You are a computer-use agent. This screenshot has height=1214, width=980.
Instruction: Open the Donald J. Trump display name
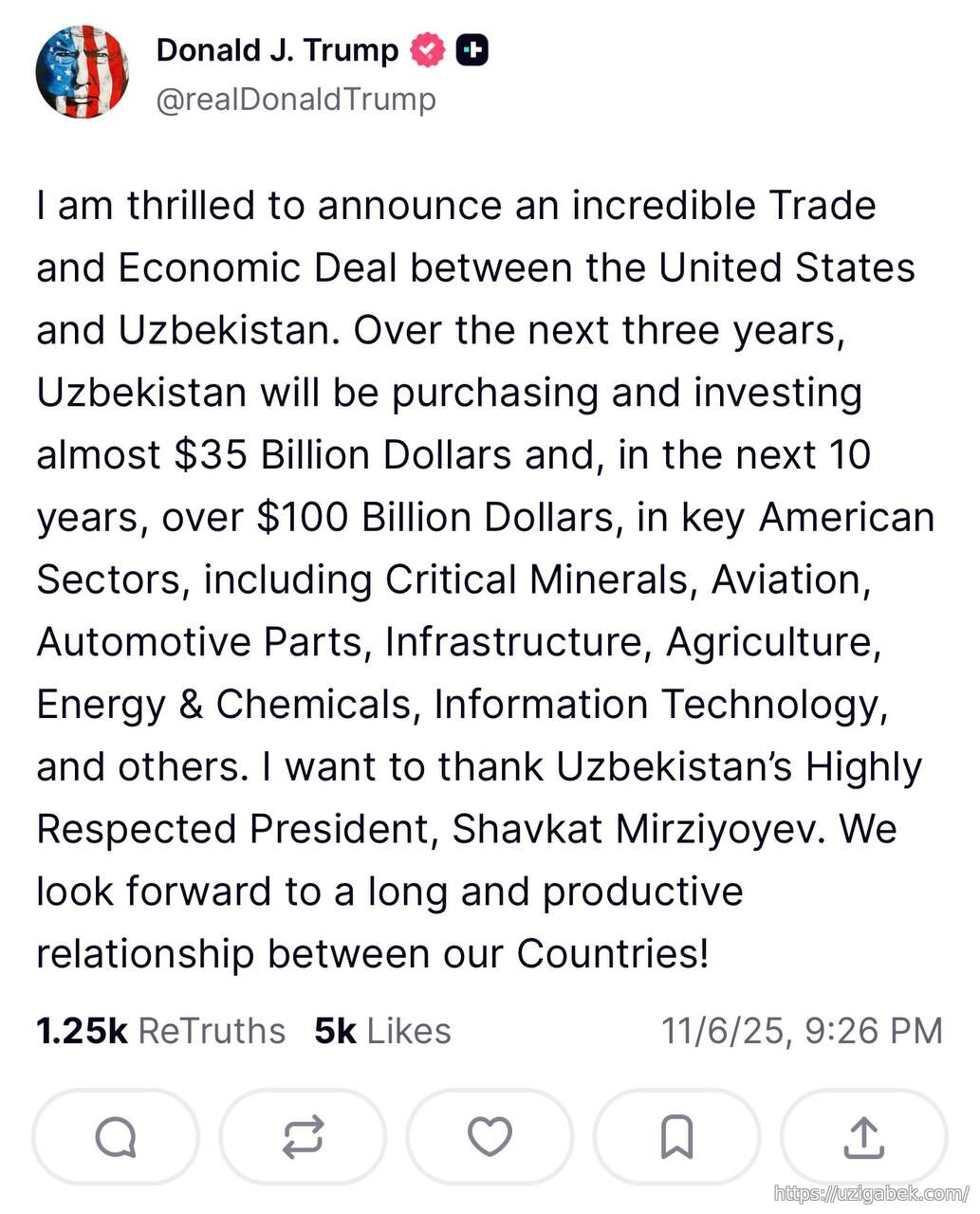pos(277,50)
